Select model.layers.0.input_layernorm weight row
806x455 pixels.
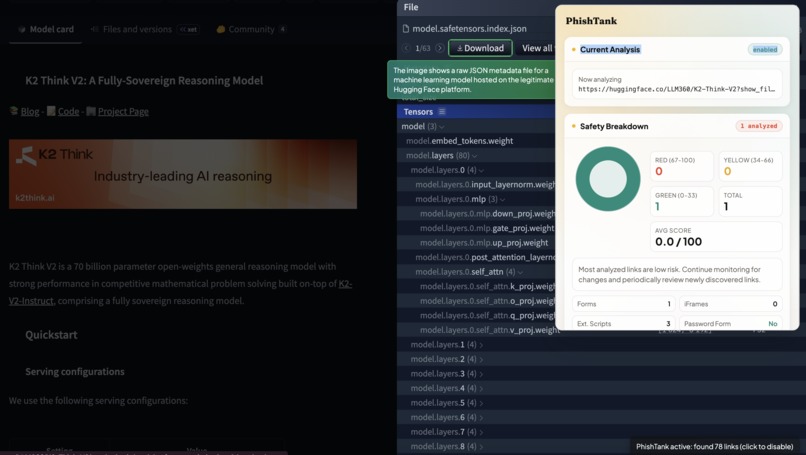click(x=476, y=185)
